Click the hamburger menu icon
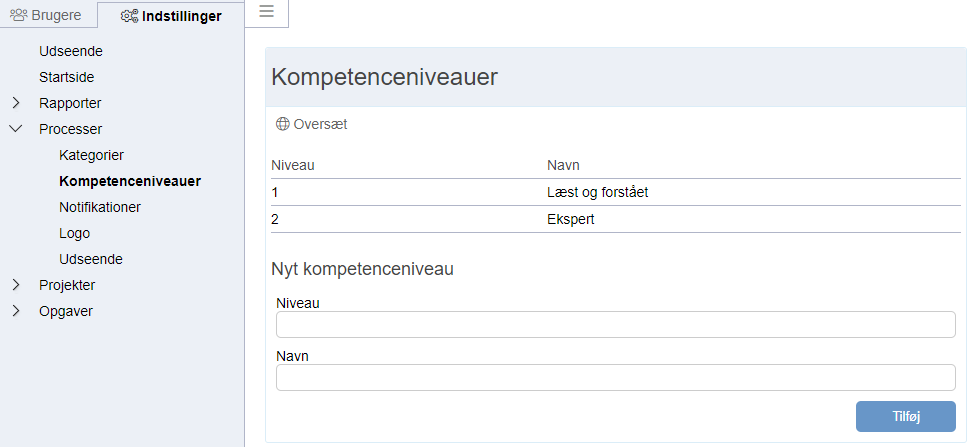The width and height of the screenshot is (972, 447). [x=267, y=11]
